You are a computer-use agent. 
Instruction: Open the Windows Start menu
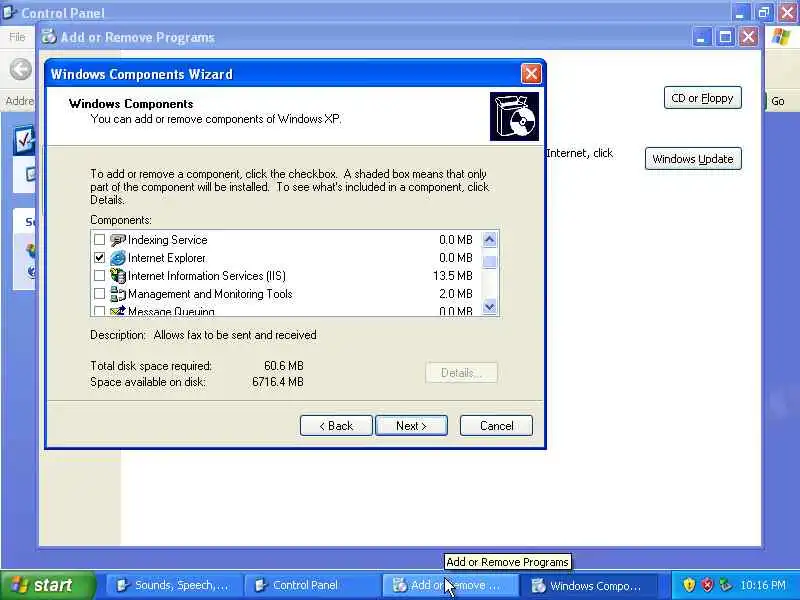coord(48,585)
